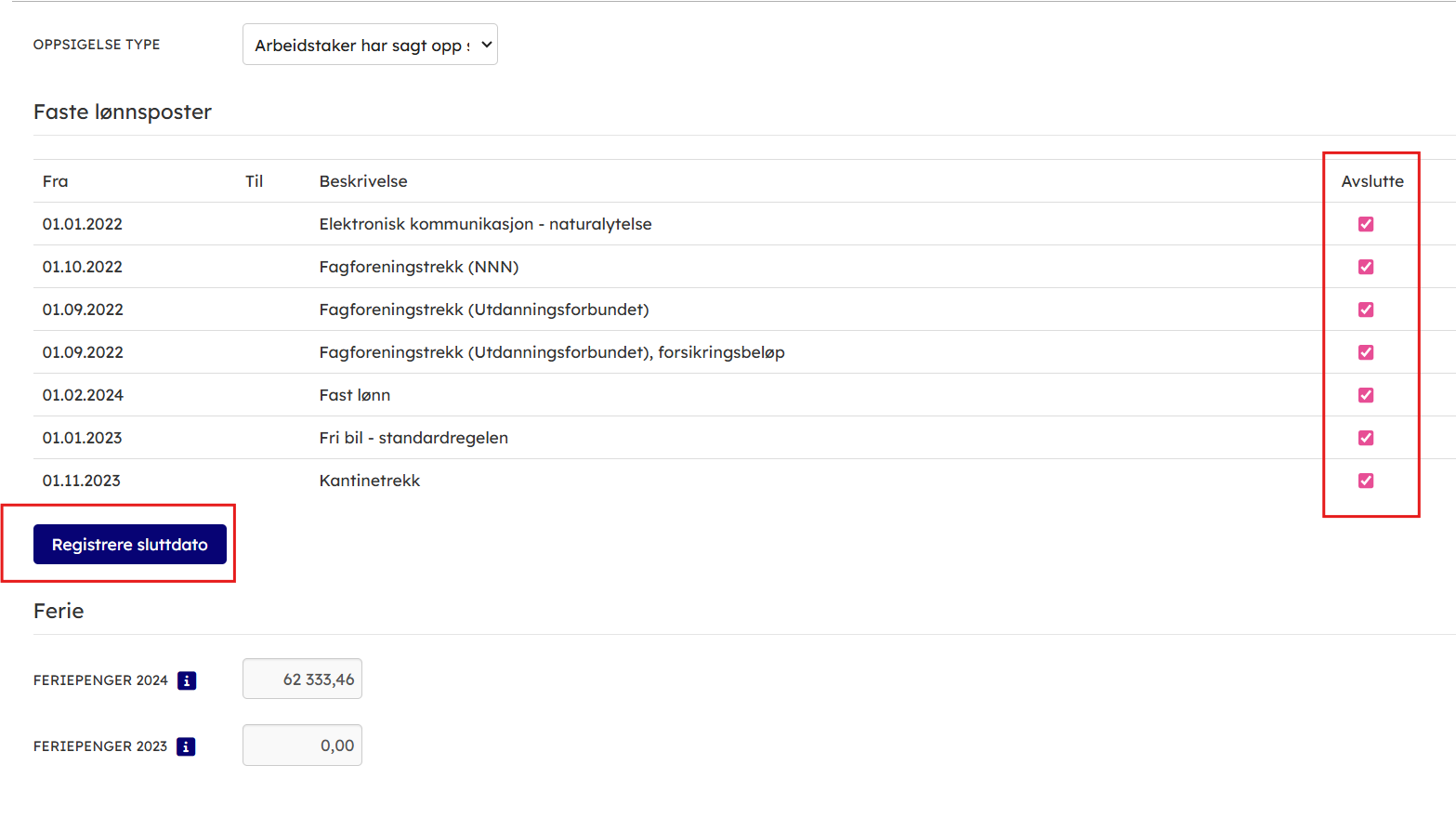
Task: Click the Kantinetrekk description in the table
Action: pos(370,481)
